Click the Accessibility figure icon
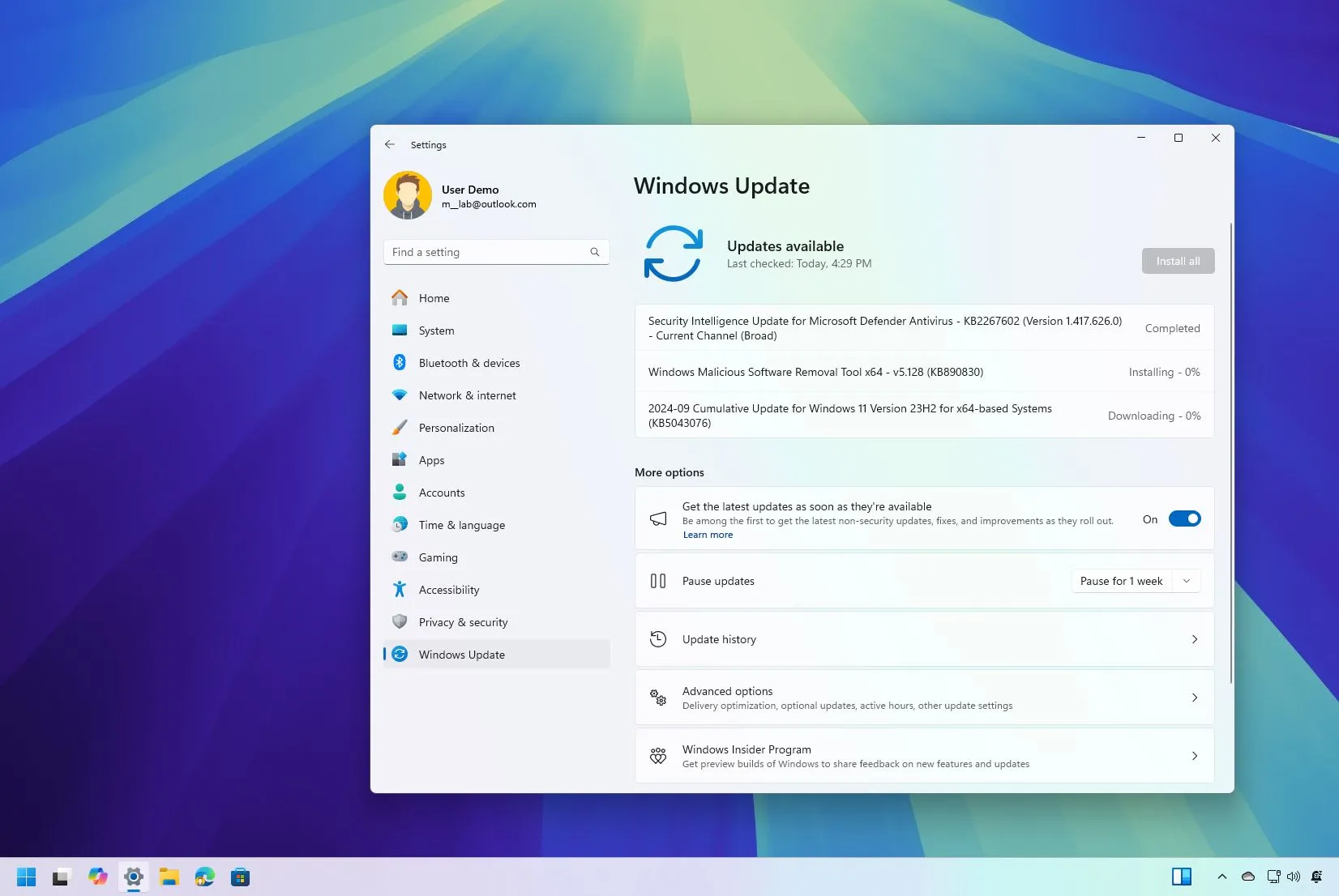This screenshot has width=1339, height=896. pyautogui.click(x=400, y=590)
